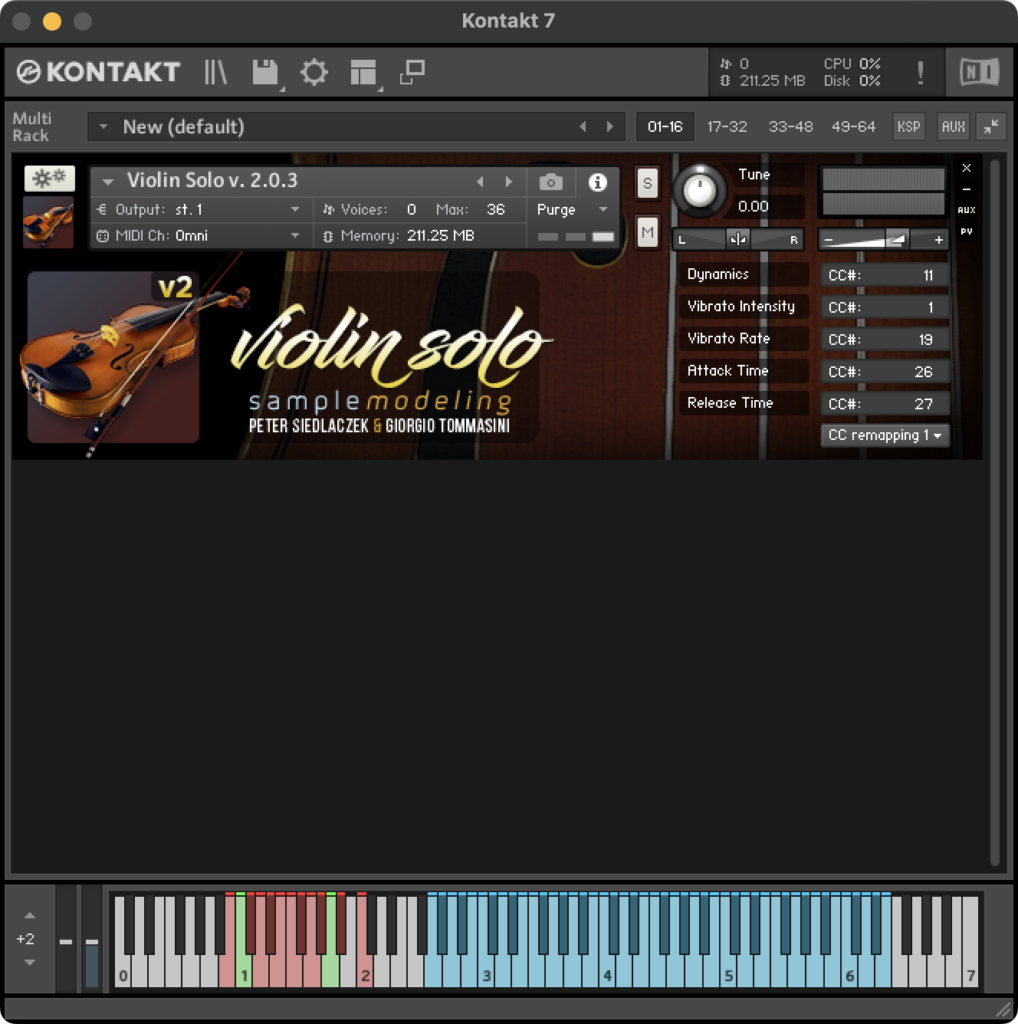Click the mod wheel
Screen dimensions: 1018x1024
pyautogui.click(x=92, y=939)
